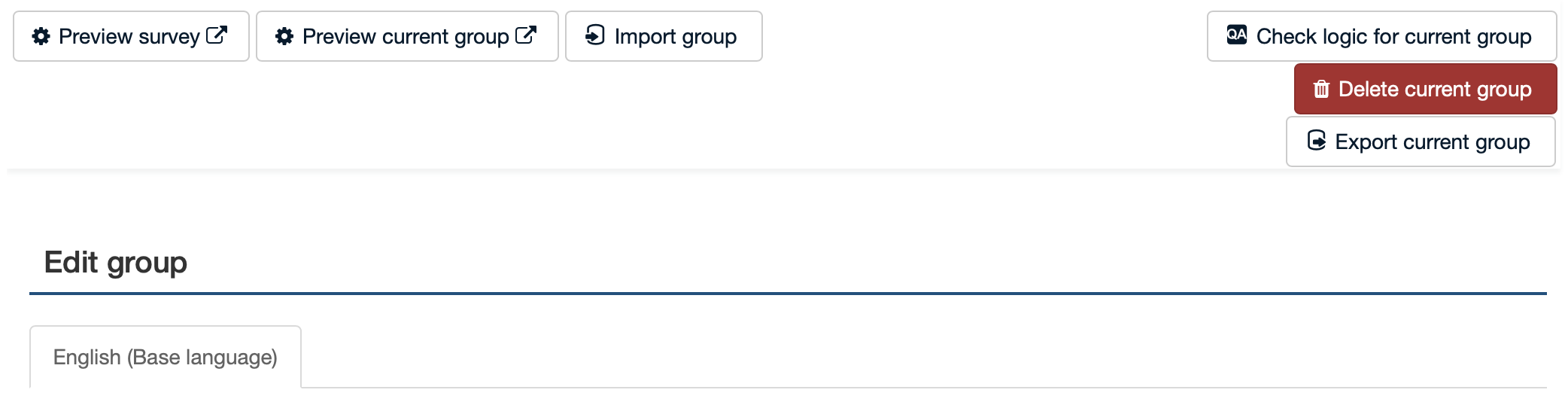
Task: Select the Export current group text
Action: 1432,142
